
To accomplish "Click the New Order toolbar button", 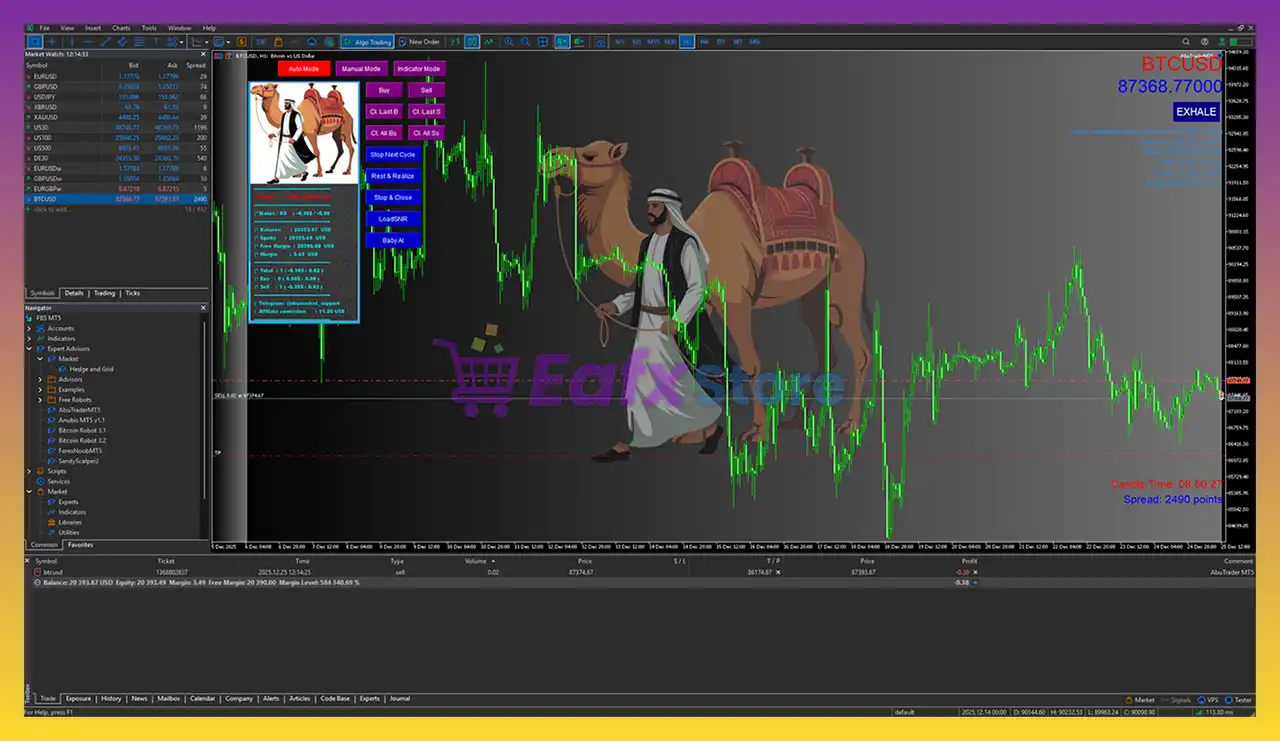I will tap(418, 42).
